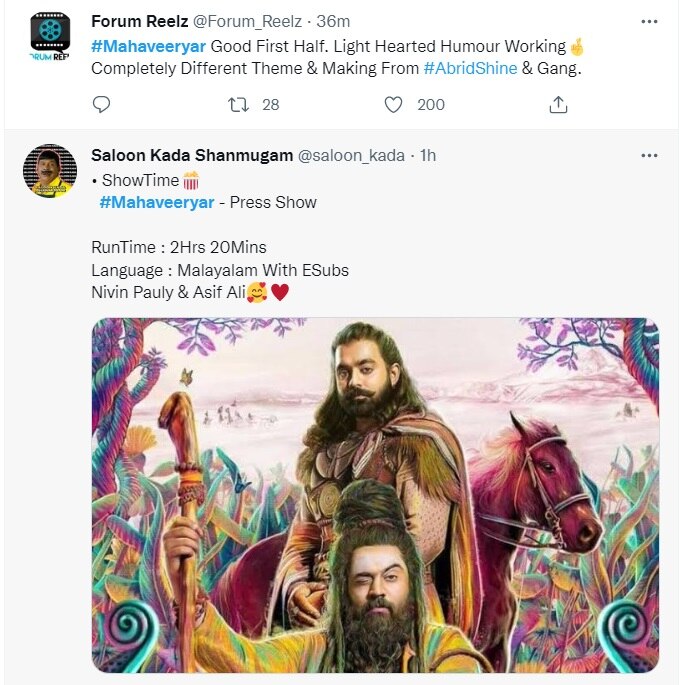The width and height of the screenshot is (679, 685).
Task: Like the Forum Reelz tweet
Action: [x=394, y=104]
